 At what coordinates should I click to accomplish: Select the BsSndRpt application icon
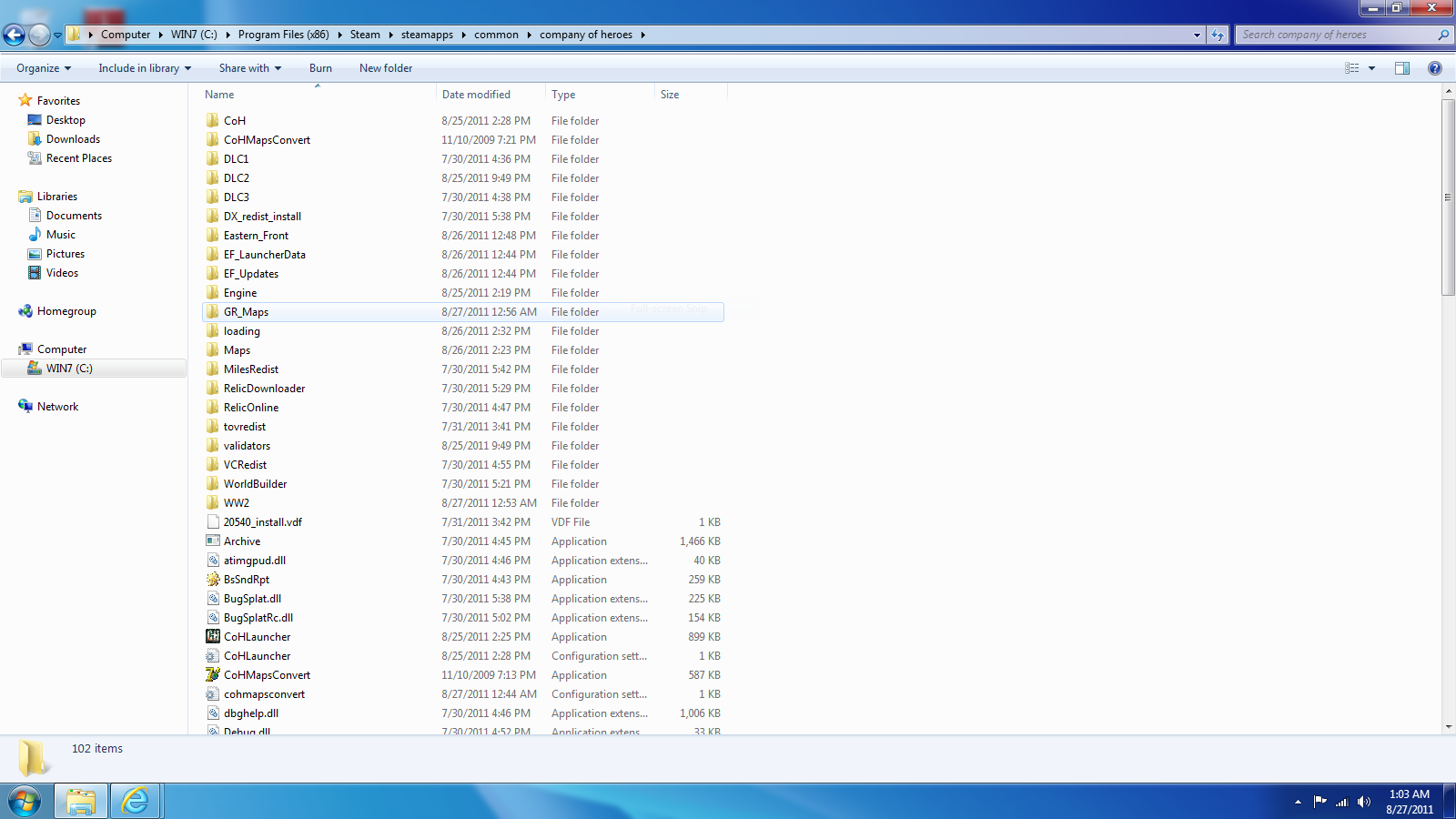click(x=213, y=579)
